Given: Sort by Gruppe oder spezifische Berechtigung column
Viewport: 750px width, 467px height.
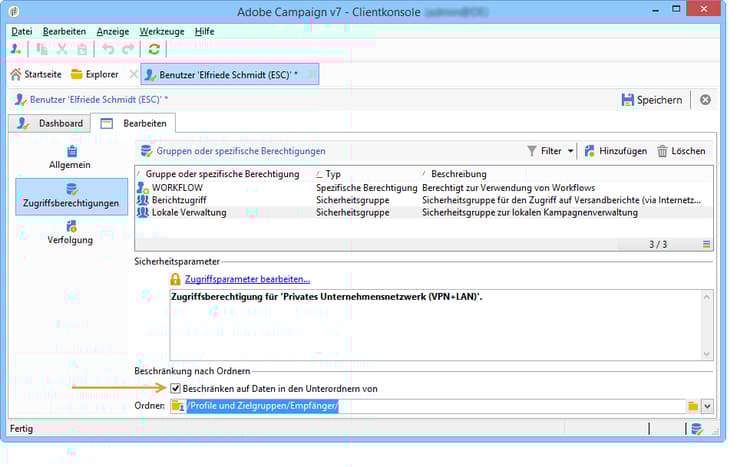Looking at the screenshot, I should point(222,174).
